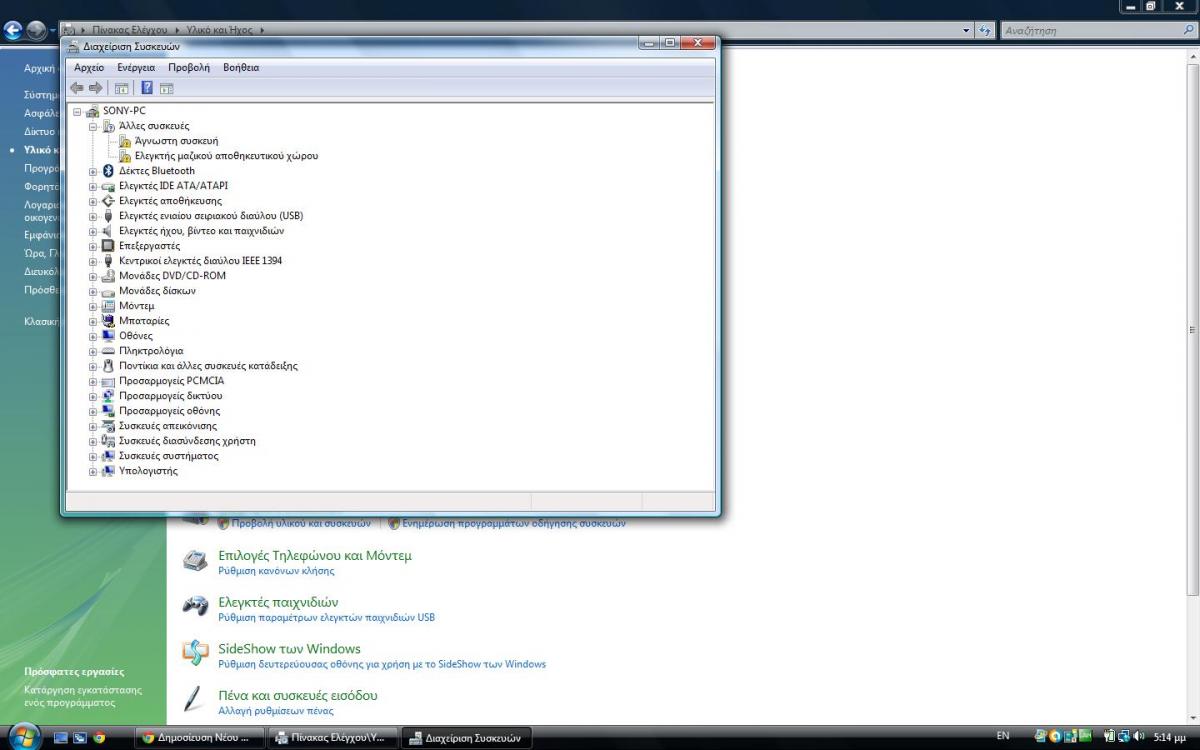Click the battery icon beside Μπαταρίες
Image resolution: width=1200 pixels, height=750 pixels.
click(x=109, y=321)
